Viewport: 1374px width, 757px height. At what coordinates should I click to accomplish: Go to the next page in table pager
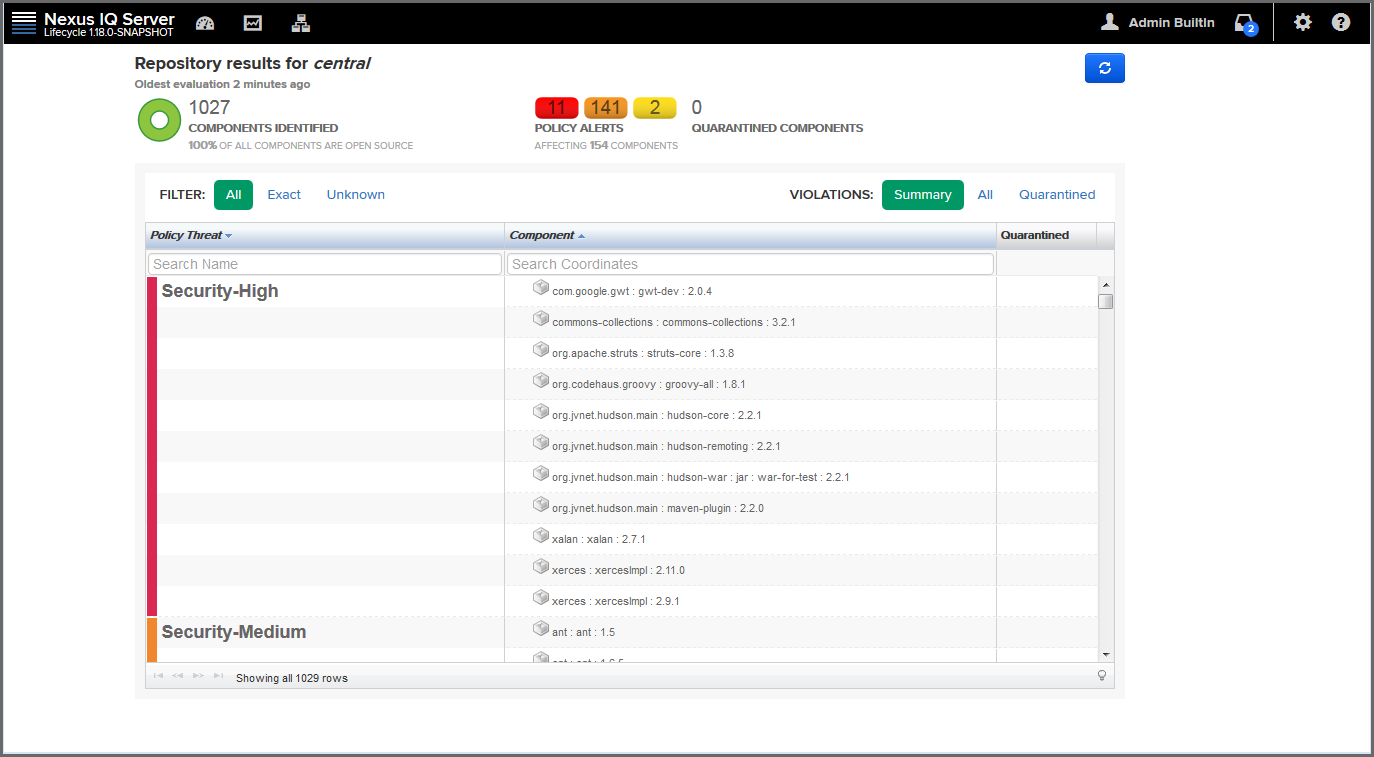[198, 677]
